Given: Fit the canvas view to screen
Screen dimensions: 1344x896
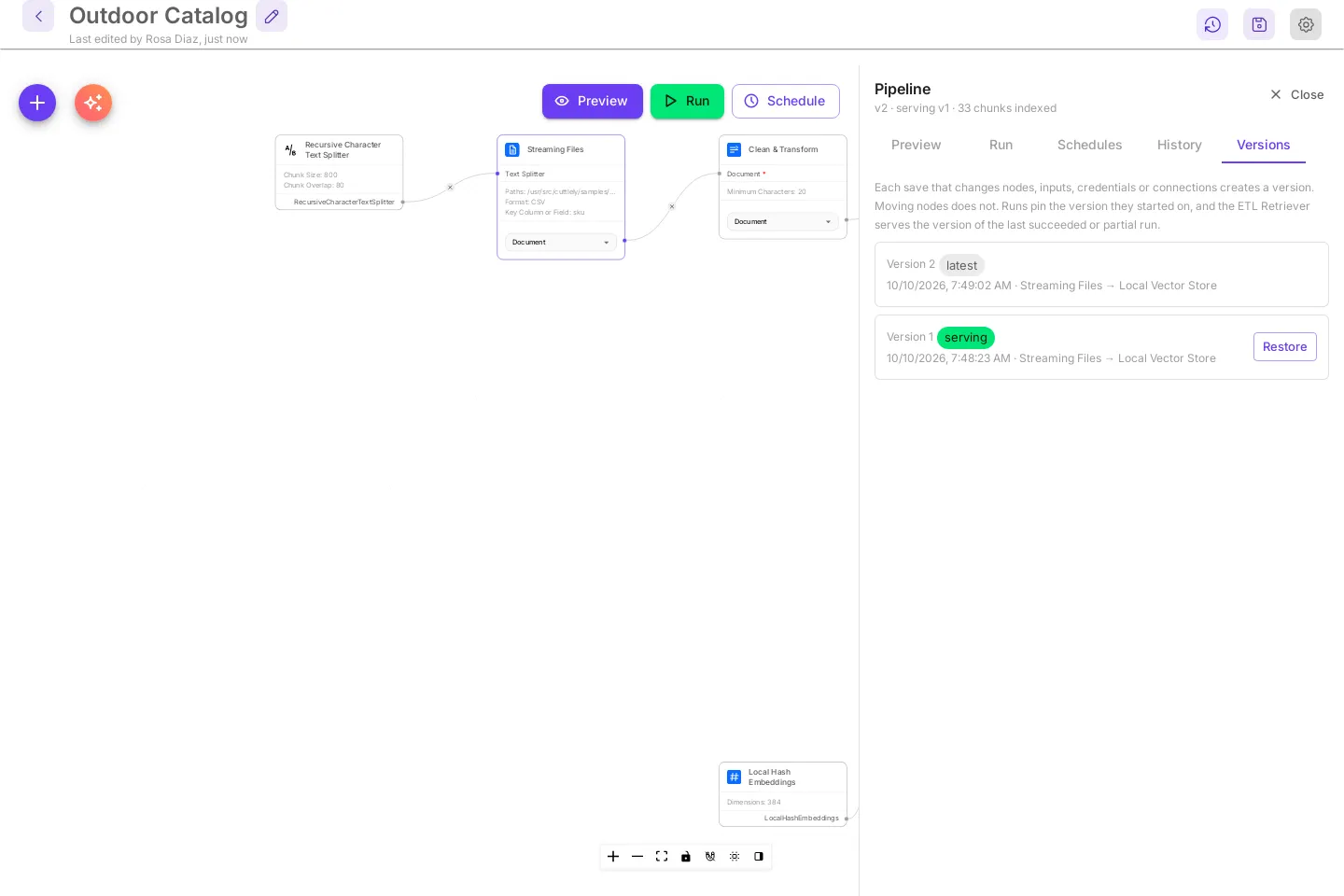Looking at the screenshot, I should [662, 856].
